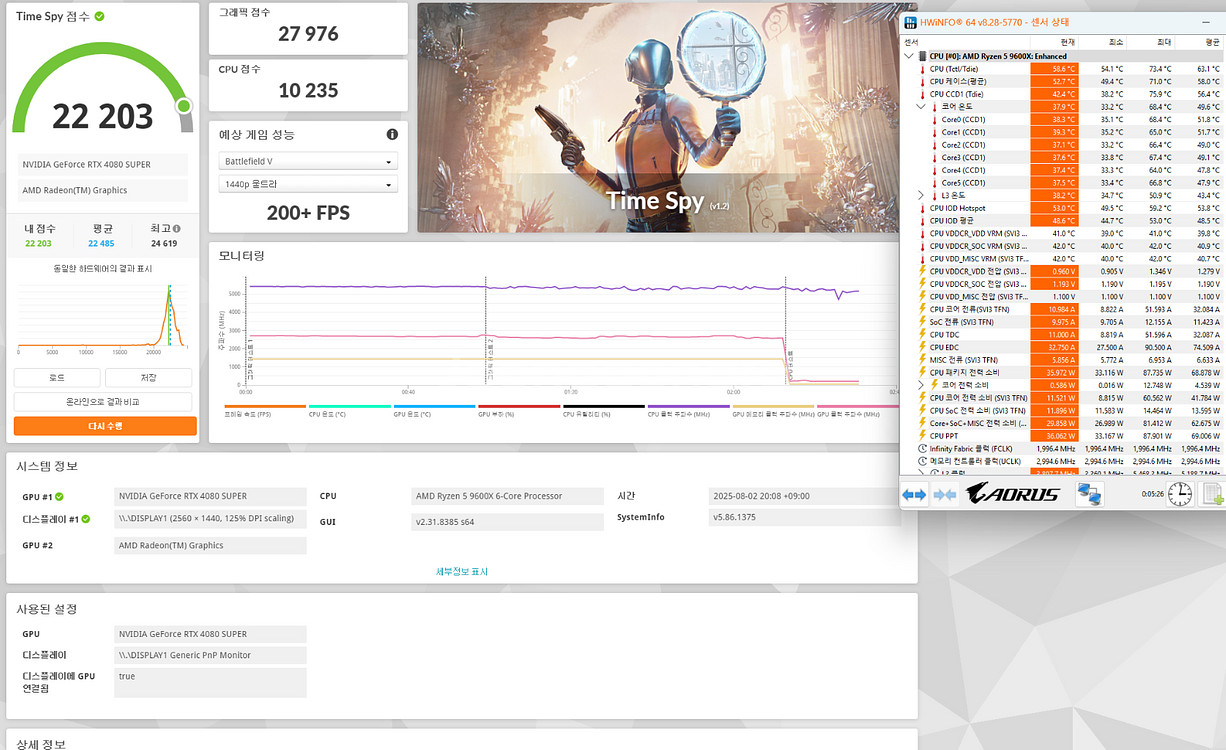Open the info icon next to 예상 게임 성능
This screenshot has width=1226, height=750.
[x=392, y=134]
